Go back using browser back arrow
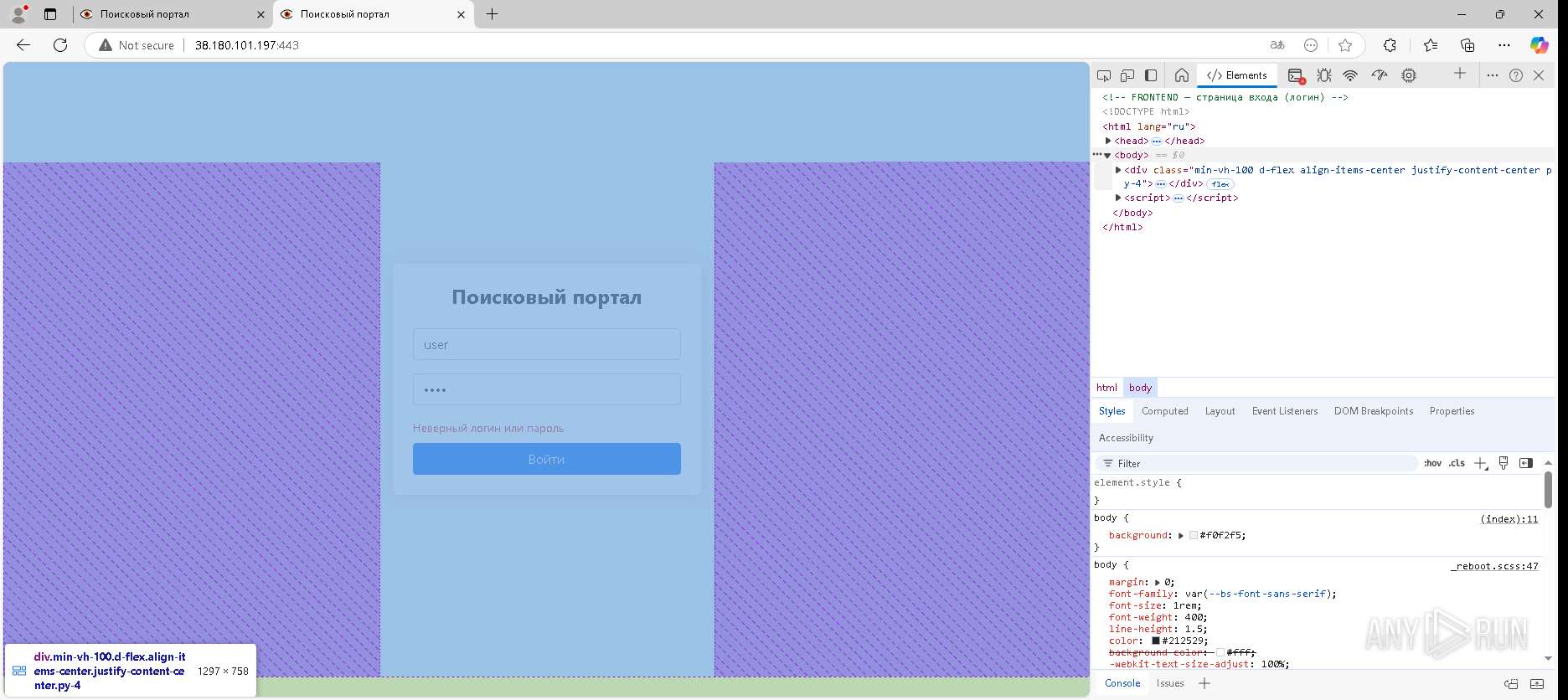1568x700 pixels. pyautogui.click(x=23, y=45)
